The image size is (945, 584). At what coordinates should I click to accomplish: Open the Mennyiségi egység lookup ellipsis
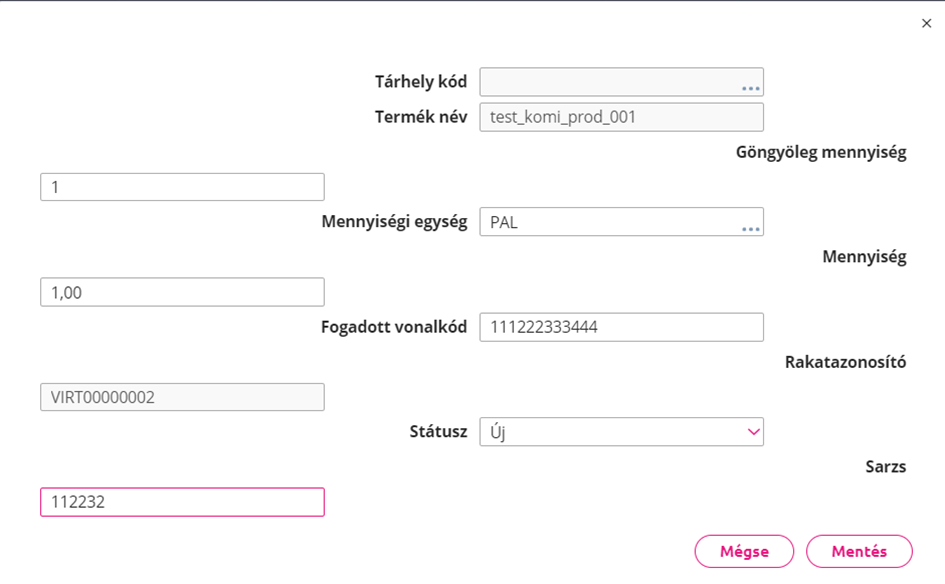click(750, 228)
